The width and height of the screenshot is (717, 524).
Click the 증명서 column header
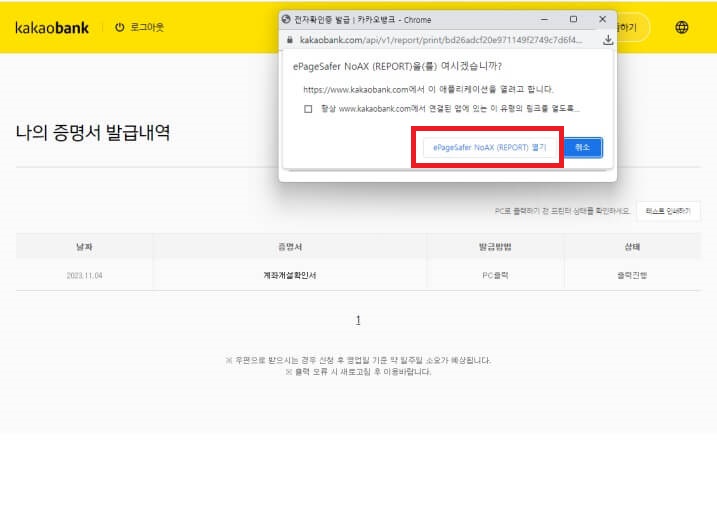290,247
